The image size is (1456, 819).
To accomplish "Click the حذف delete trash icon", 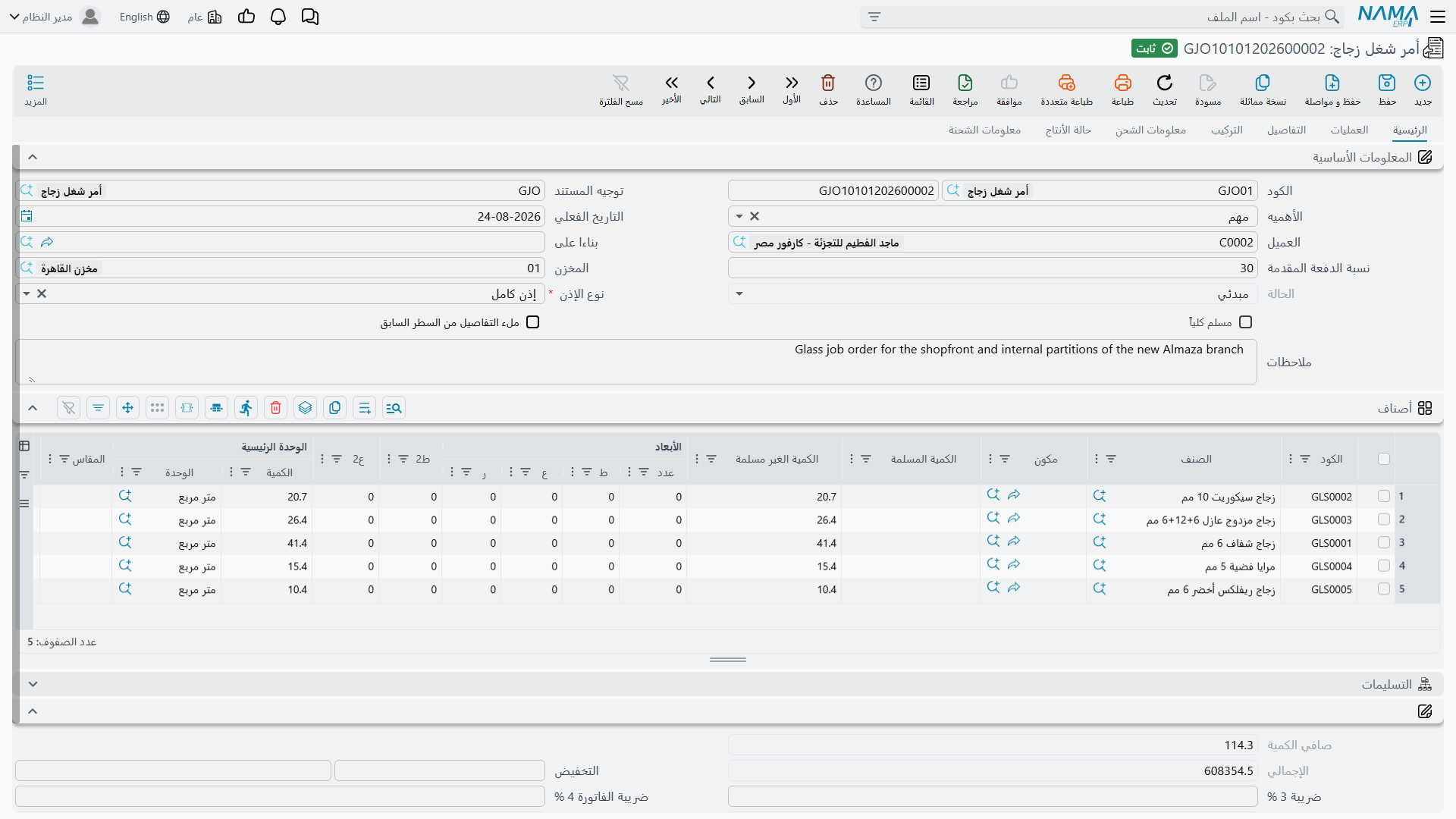I will point(828,83).
